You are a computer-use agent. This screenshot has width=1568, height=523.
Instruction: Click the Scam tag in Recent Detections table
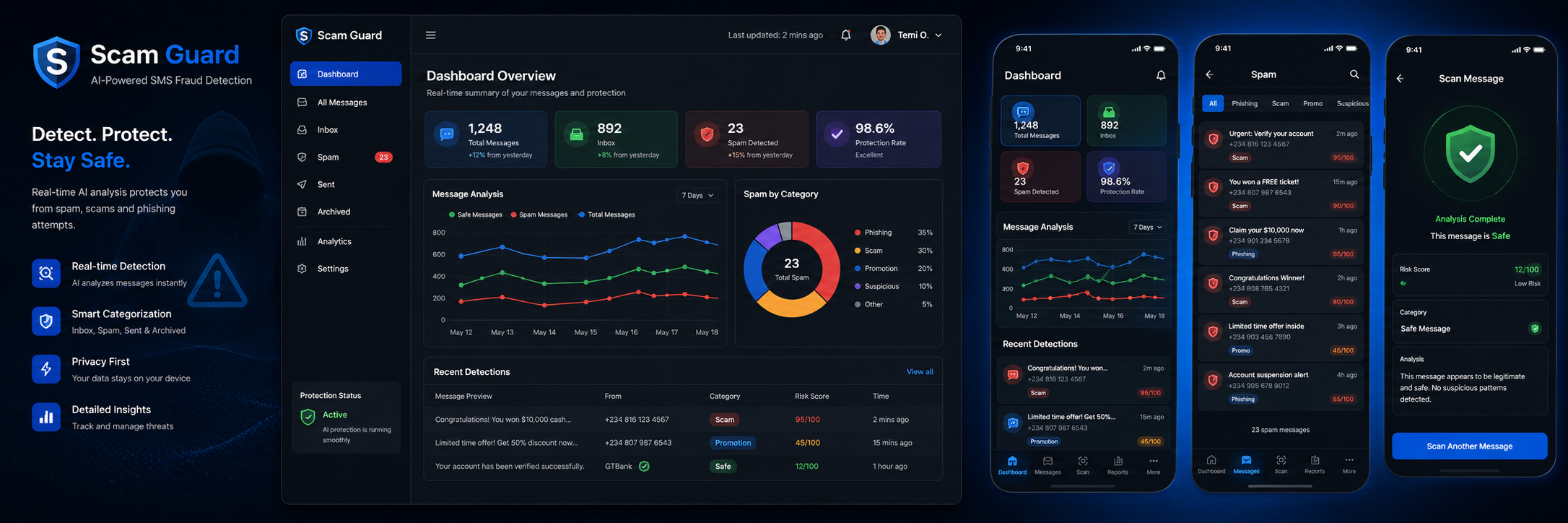724,419
